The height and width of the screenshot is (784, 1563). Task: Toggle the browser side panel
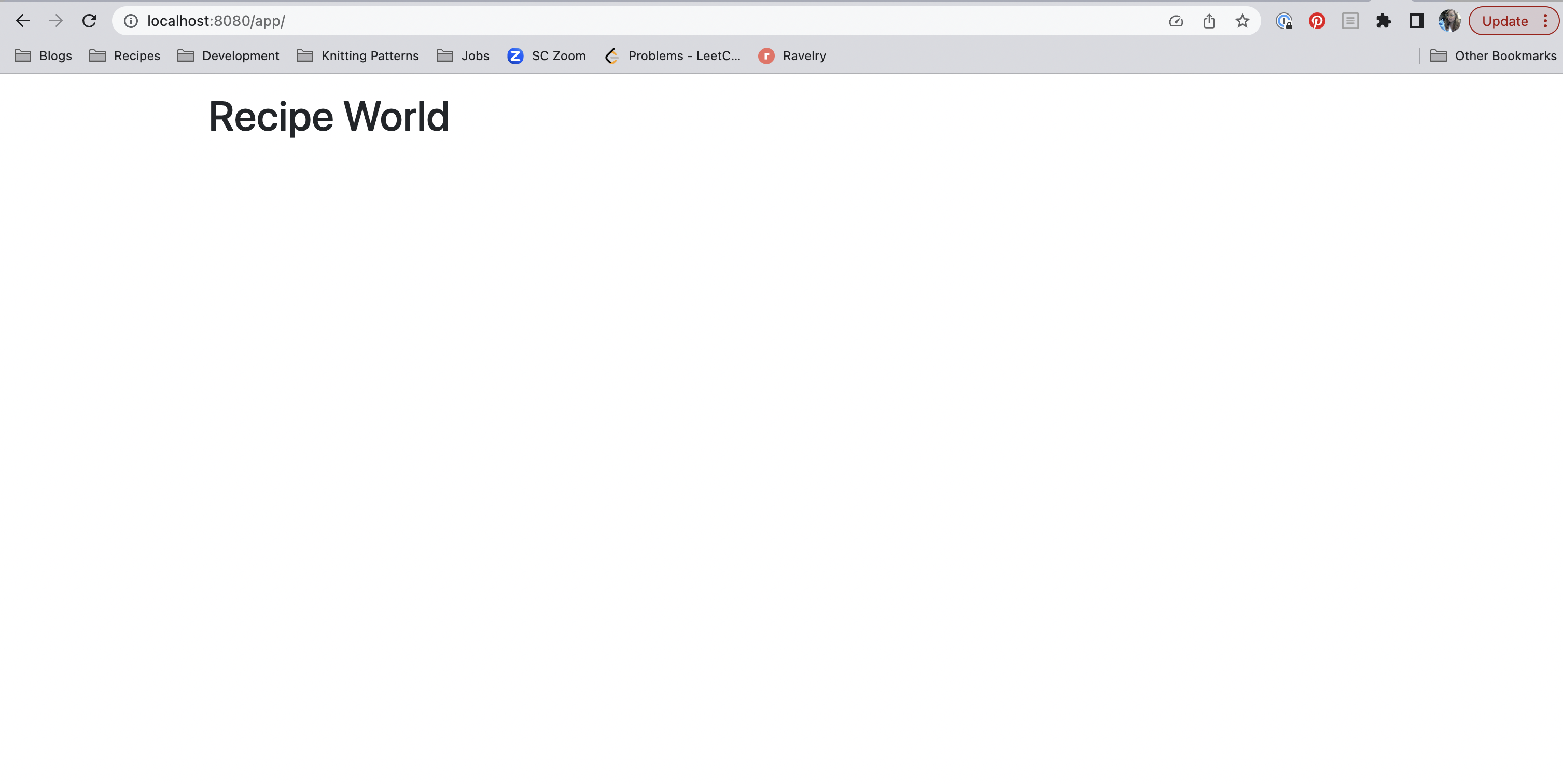click(x=1416, y=21)
